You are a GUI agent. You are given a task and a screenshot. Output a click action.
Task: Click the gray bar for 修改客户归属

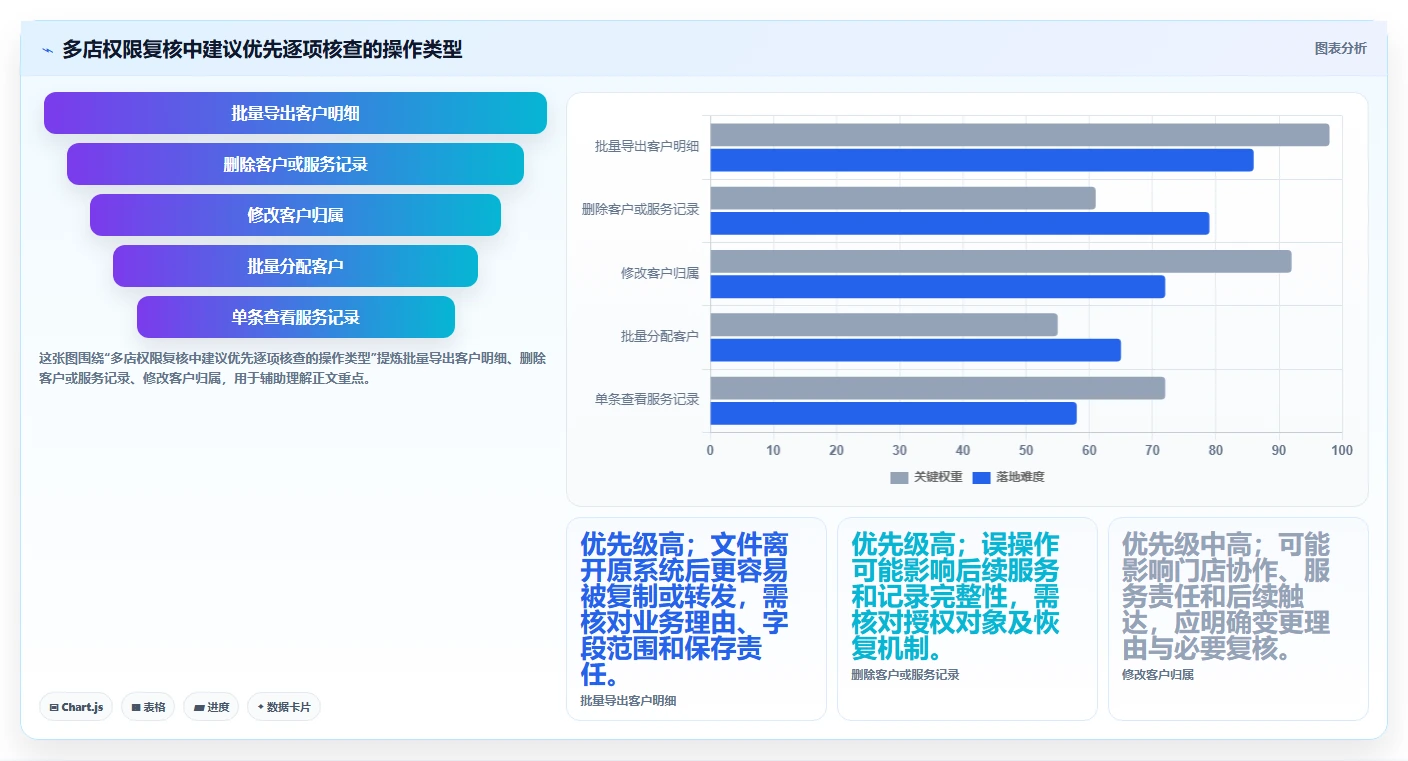pos(1001,261)
